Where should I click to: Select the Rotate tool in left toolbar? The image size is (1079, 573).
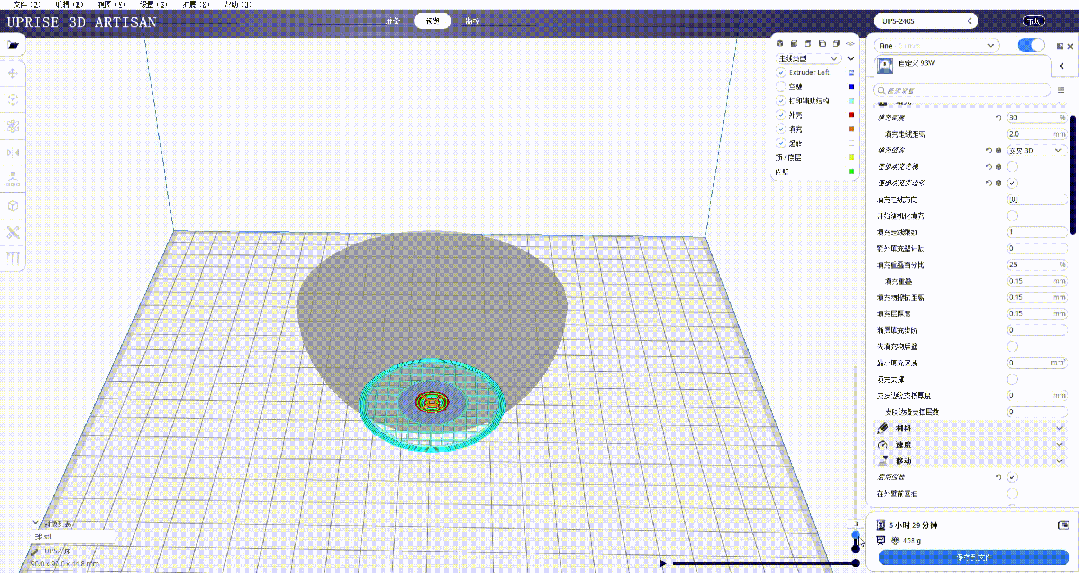pos(13,126)
